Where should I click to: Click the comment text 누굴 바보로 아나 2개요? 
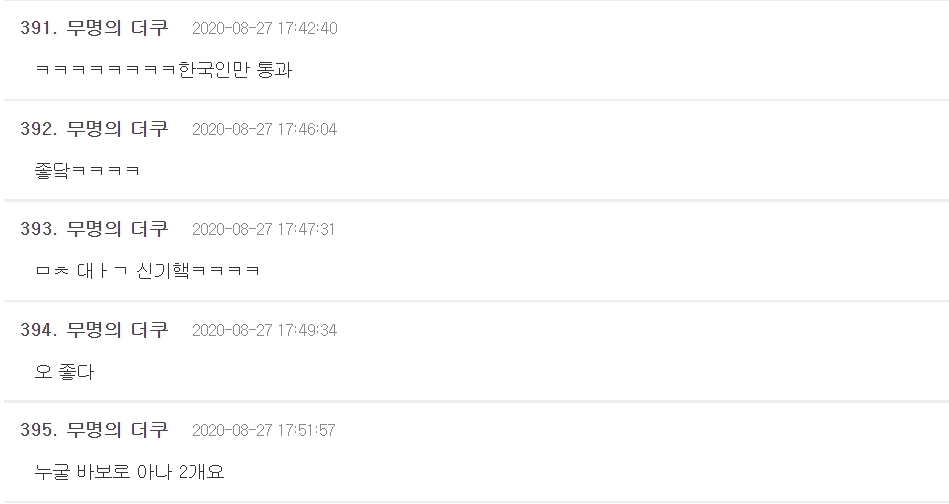click(x=129, y=472)
